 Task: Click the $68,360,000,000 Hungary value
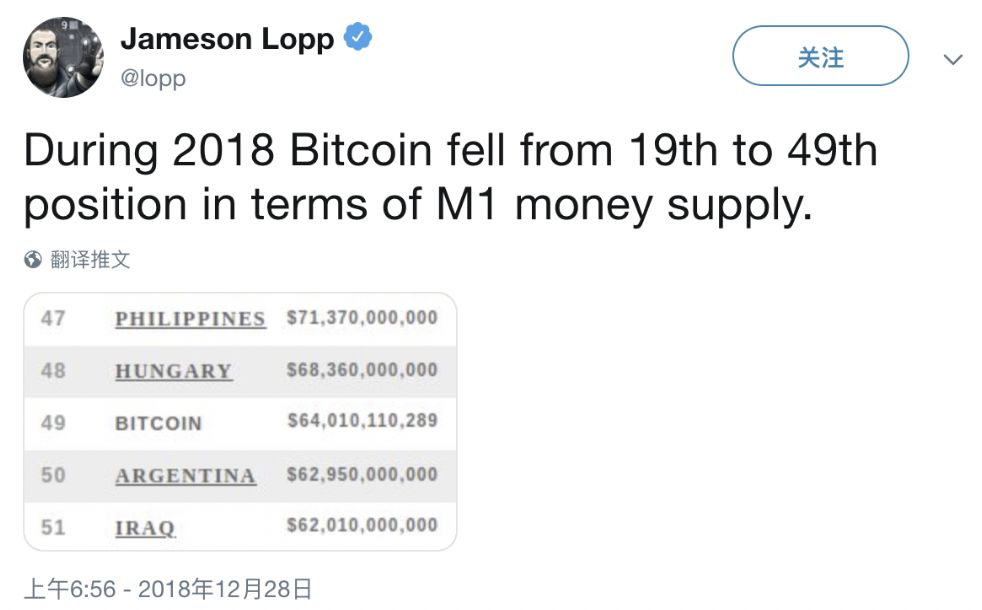point(362,370)
